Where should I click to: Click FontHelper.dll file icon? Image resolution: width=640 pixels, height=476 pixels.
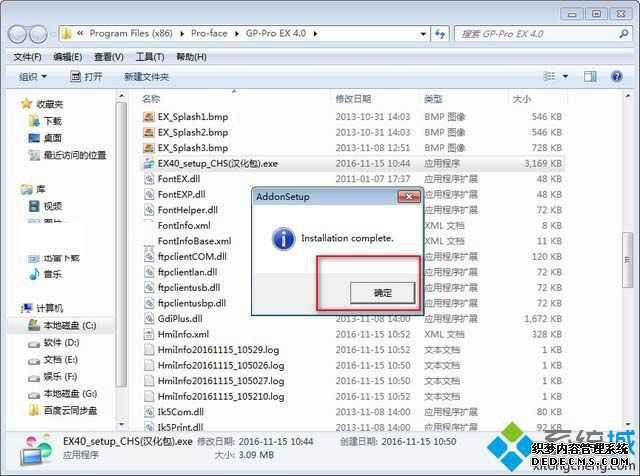pyautogui.click(x=149, y=210)
